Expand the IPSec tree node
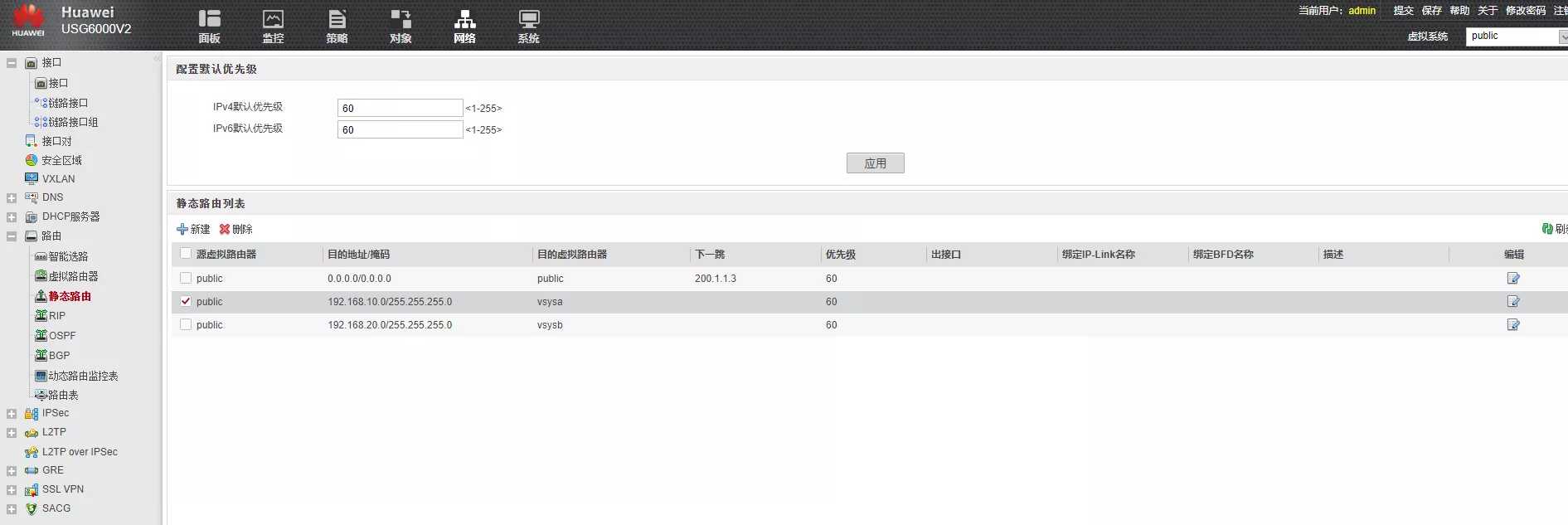 pyautogui.click(x=12, y=414)
